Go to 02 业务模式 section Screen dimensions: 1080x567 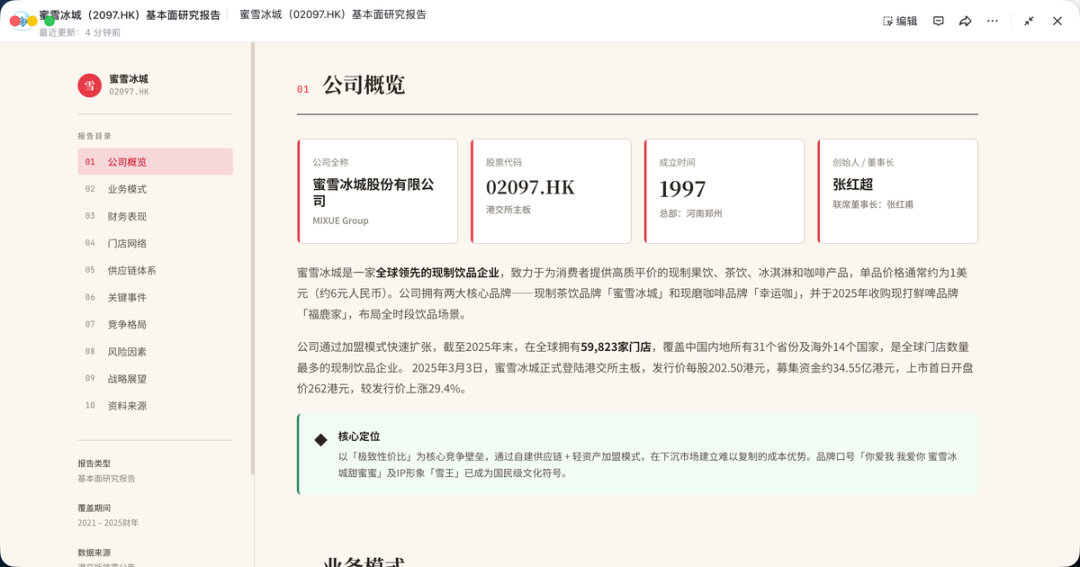(x=155, y=189)
